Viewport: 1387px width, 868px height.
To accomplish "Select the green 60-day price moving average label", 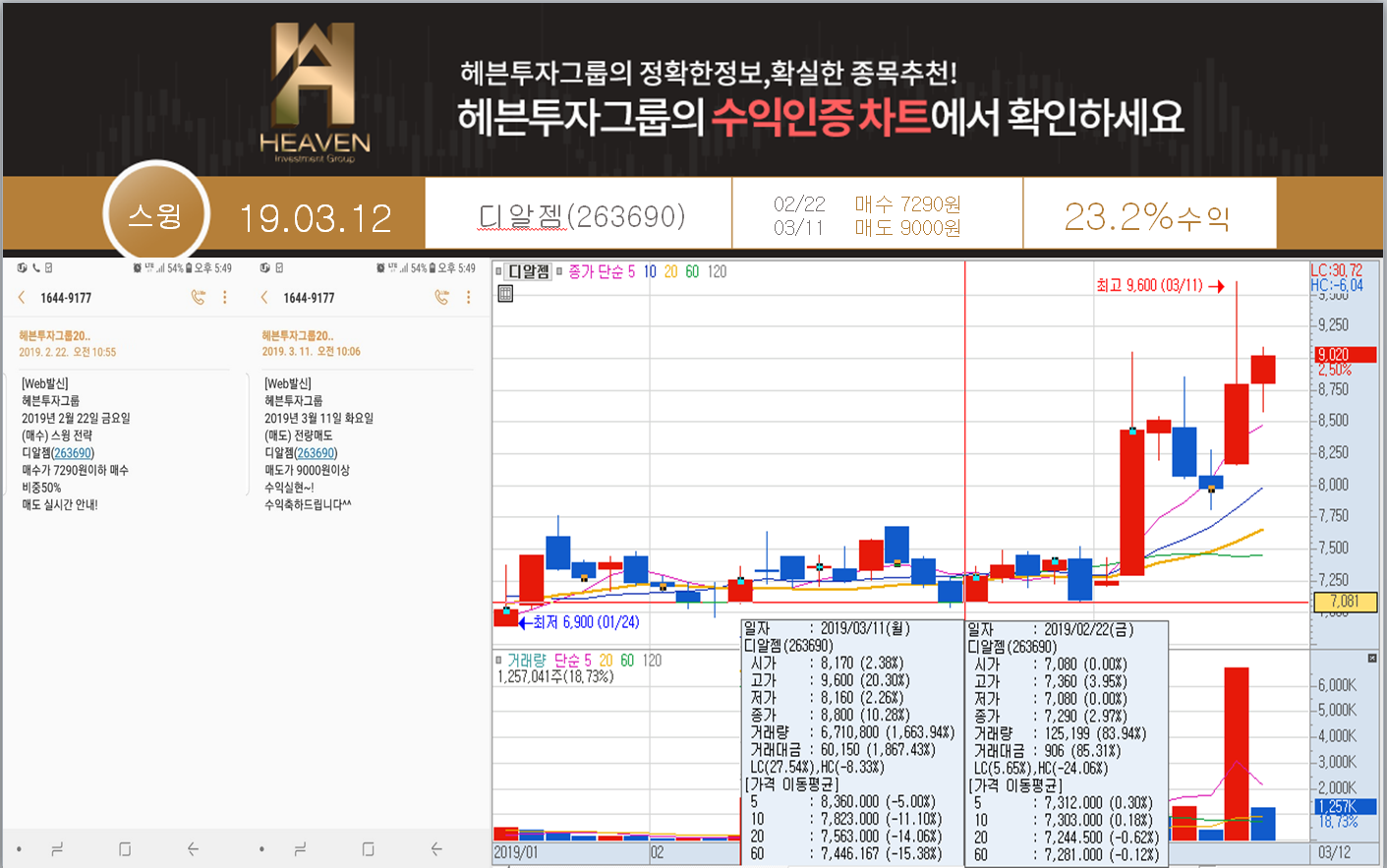I will 692,271.
